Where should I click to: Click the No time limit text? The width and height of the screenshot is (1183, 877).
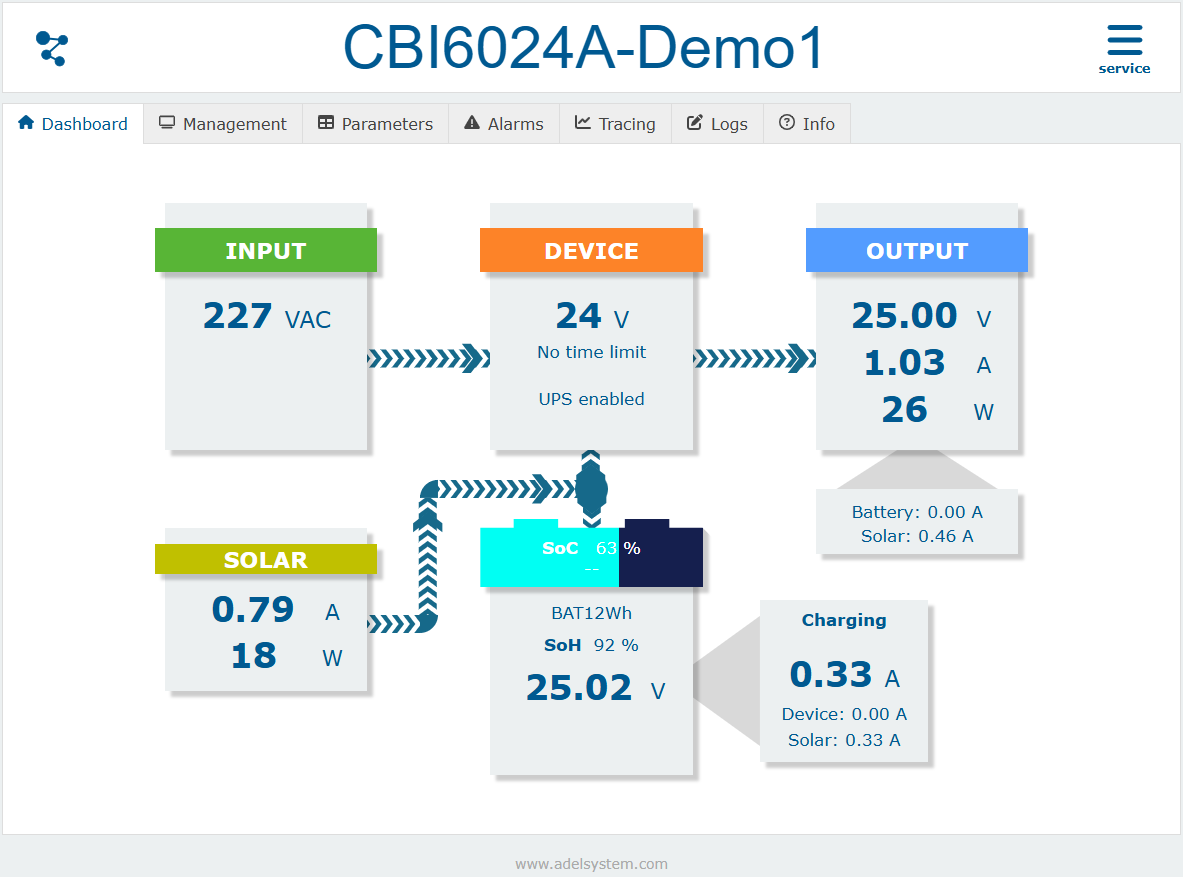coord(592,352)
